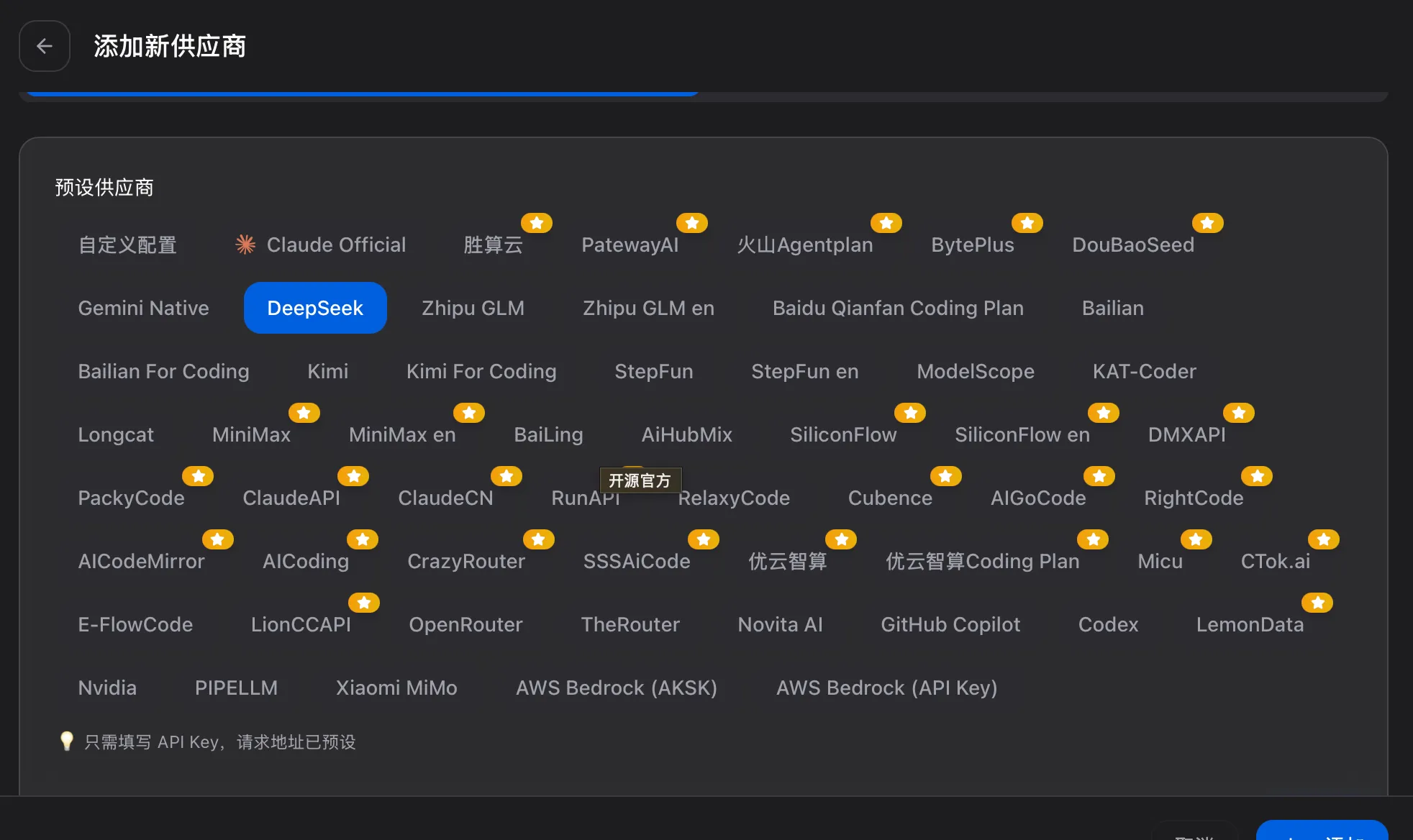Choose the Claude Official preset

pos(321,245)
